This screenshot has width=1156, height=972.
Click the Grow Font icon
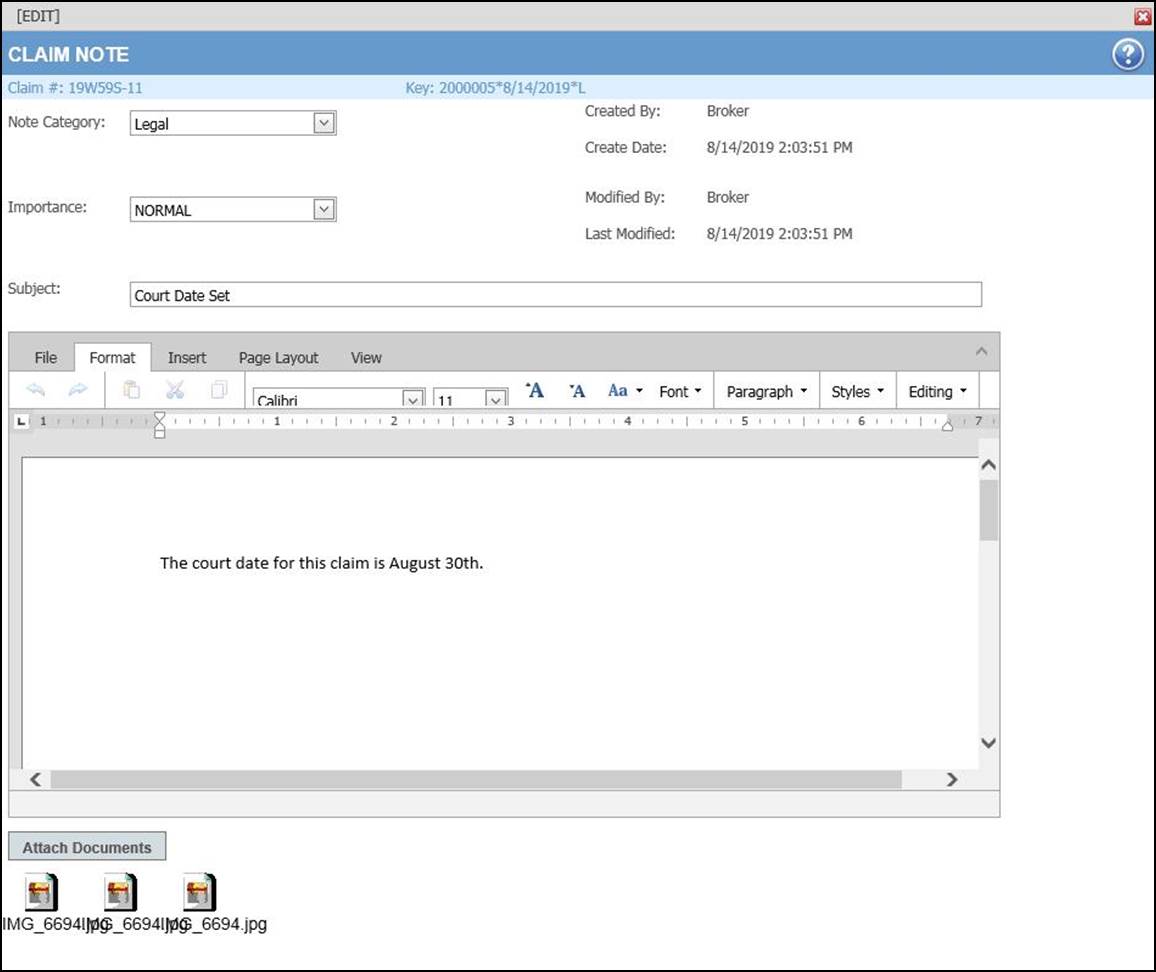click(x=535, y=391)
